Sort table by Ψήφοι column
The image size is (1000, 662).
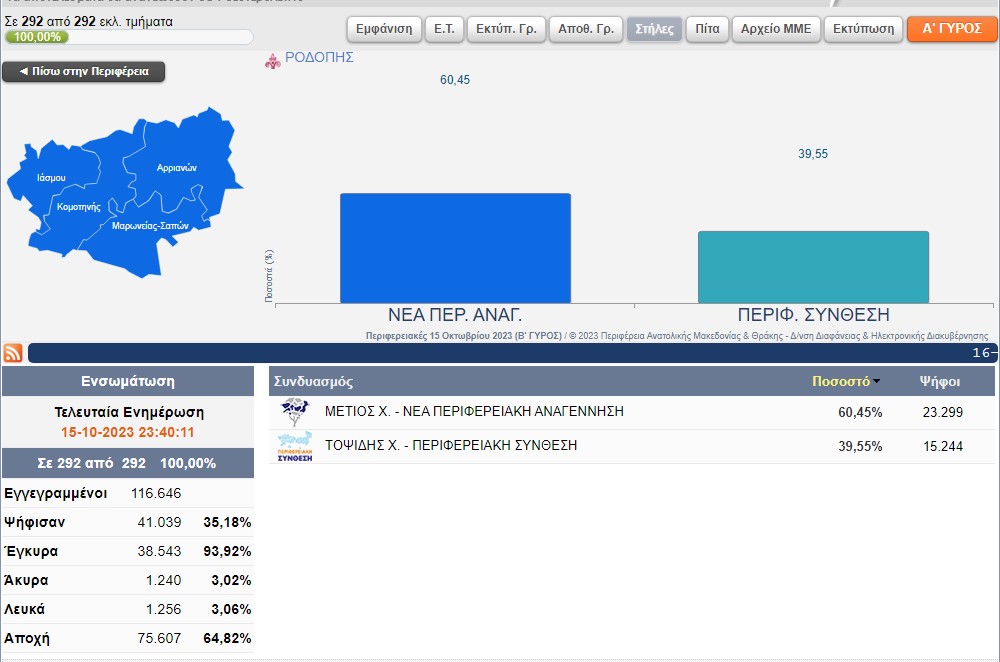pos(940,381)
